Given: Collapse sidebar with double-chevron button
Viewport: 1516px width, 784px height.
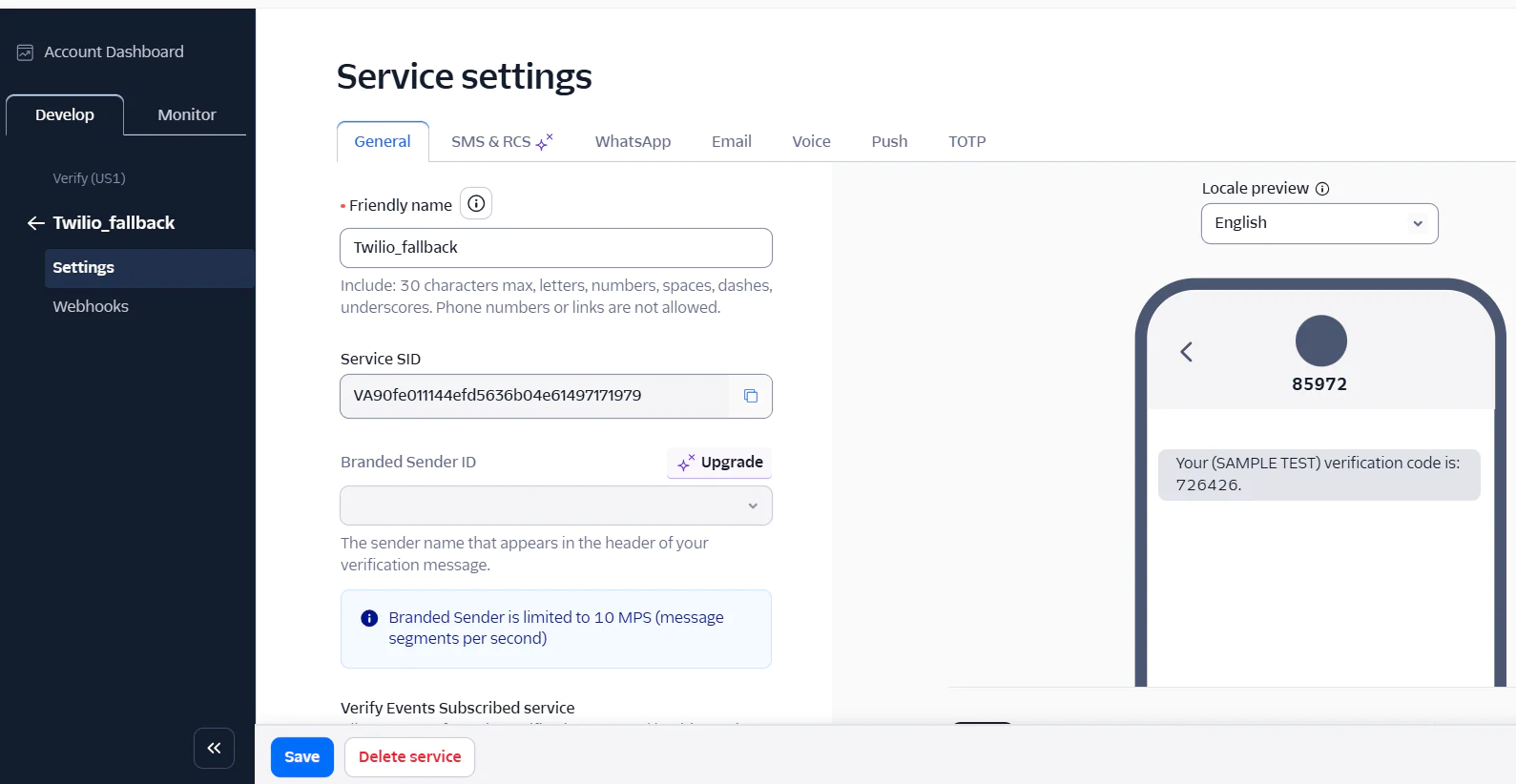Looking at the screenshot, I should (214, 748).
